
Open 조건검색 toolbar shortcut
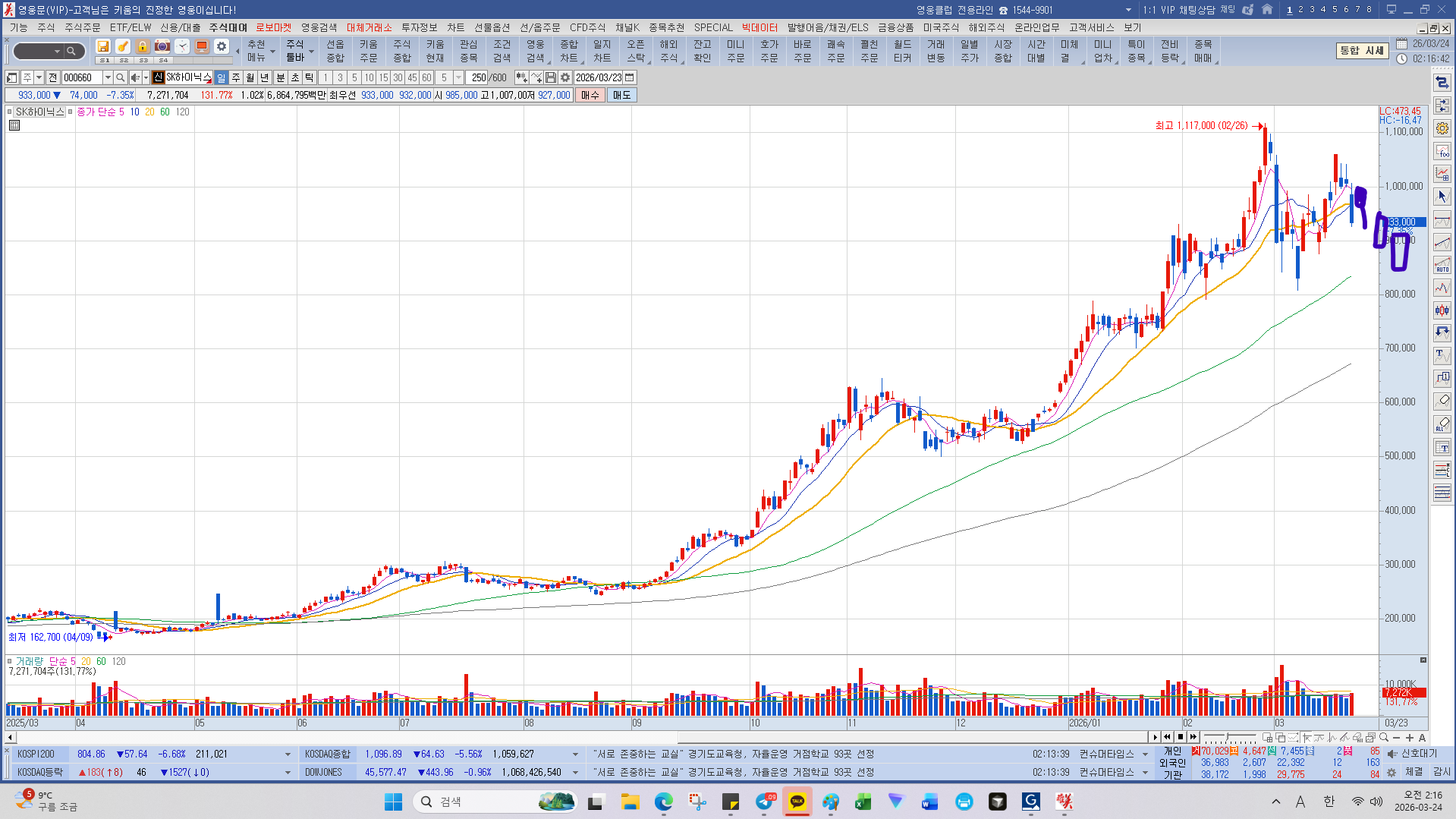502,51
